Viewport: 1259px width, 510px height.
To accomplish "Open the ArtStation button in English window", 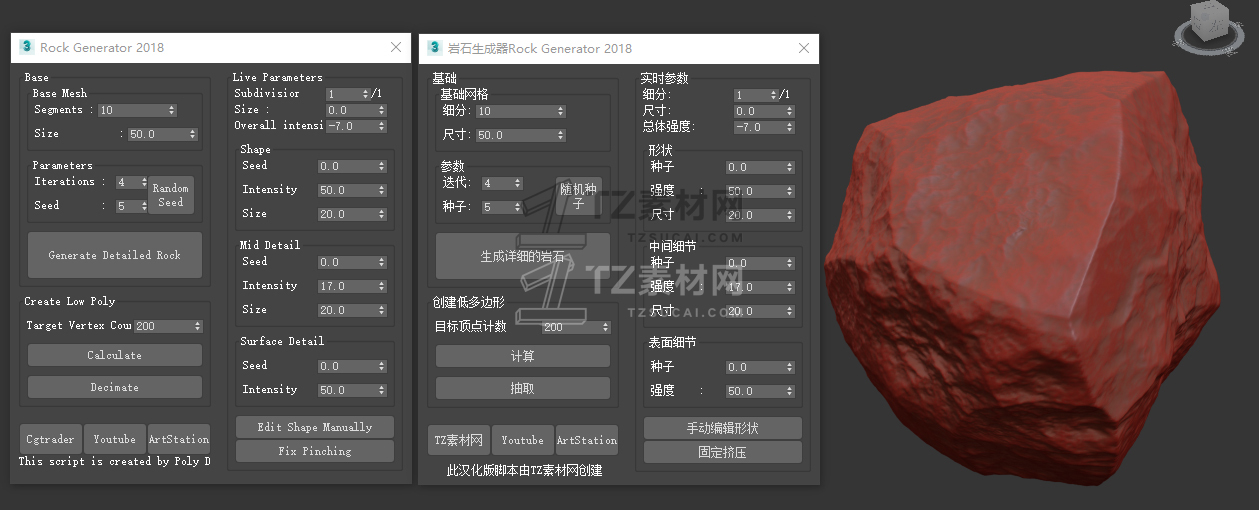I will (x=179, y=439).
